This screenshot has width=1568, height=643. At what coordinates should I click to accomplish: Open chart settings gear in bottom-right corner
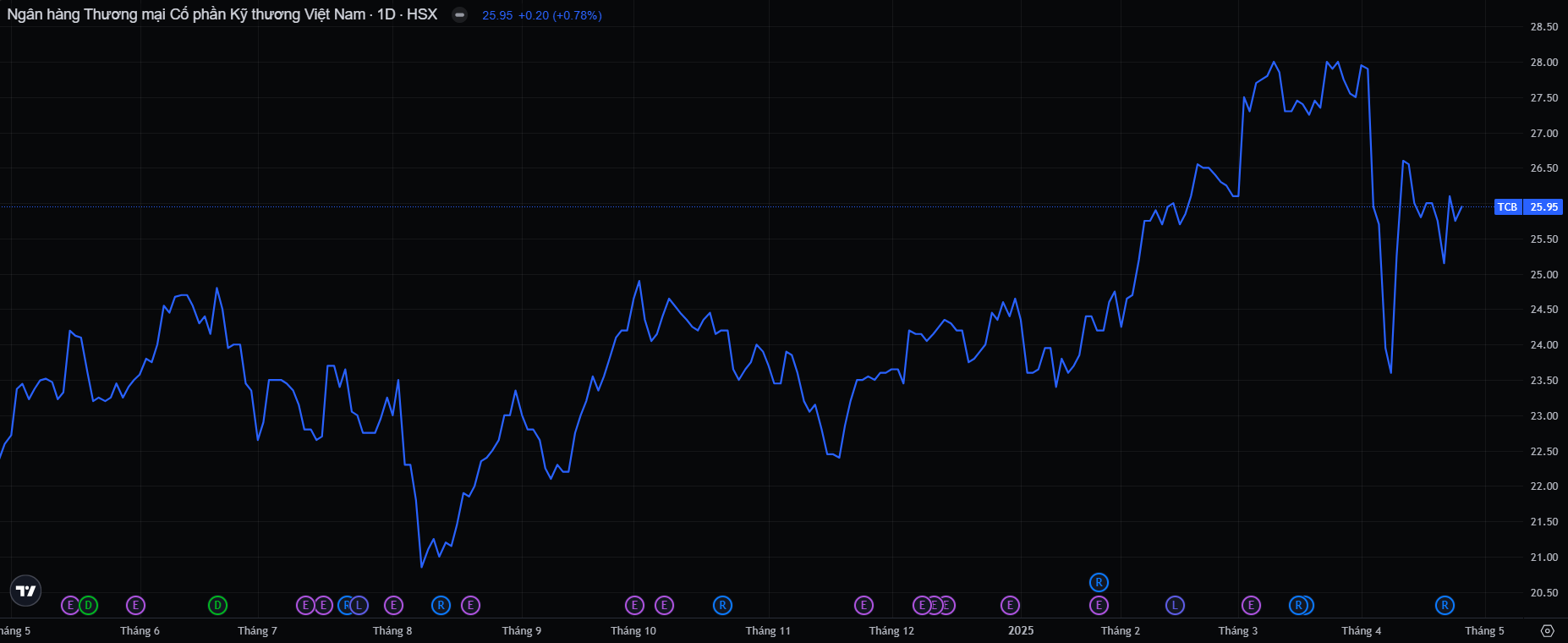pos(1547,630)
